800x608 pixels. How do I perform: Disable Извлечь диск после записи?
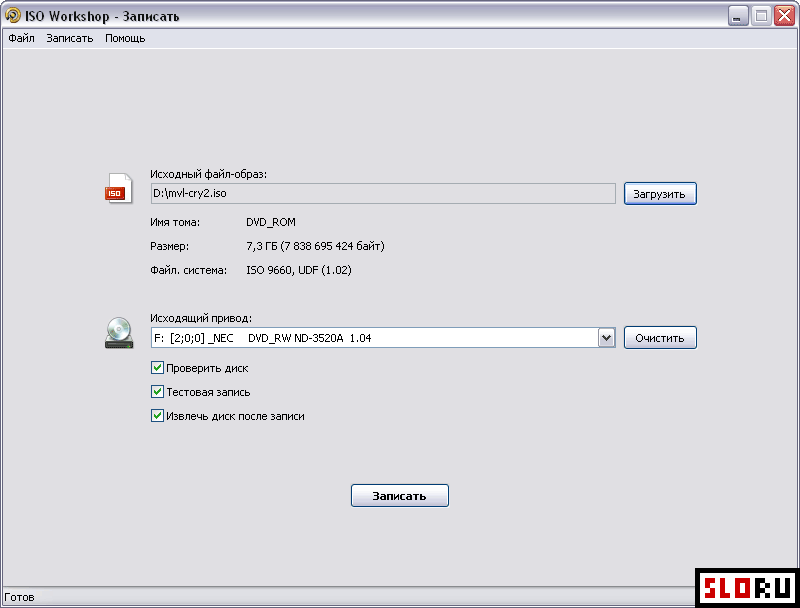[157, 415]
